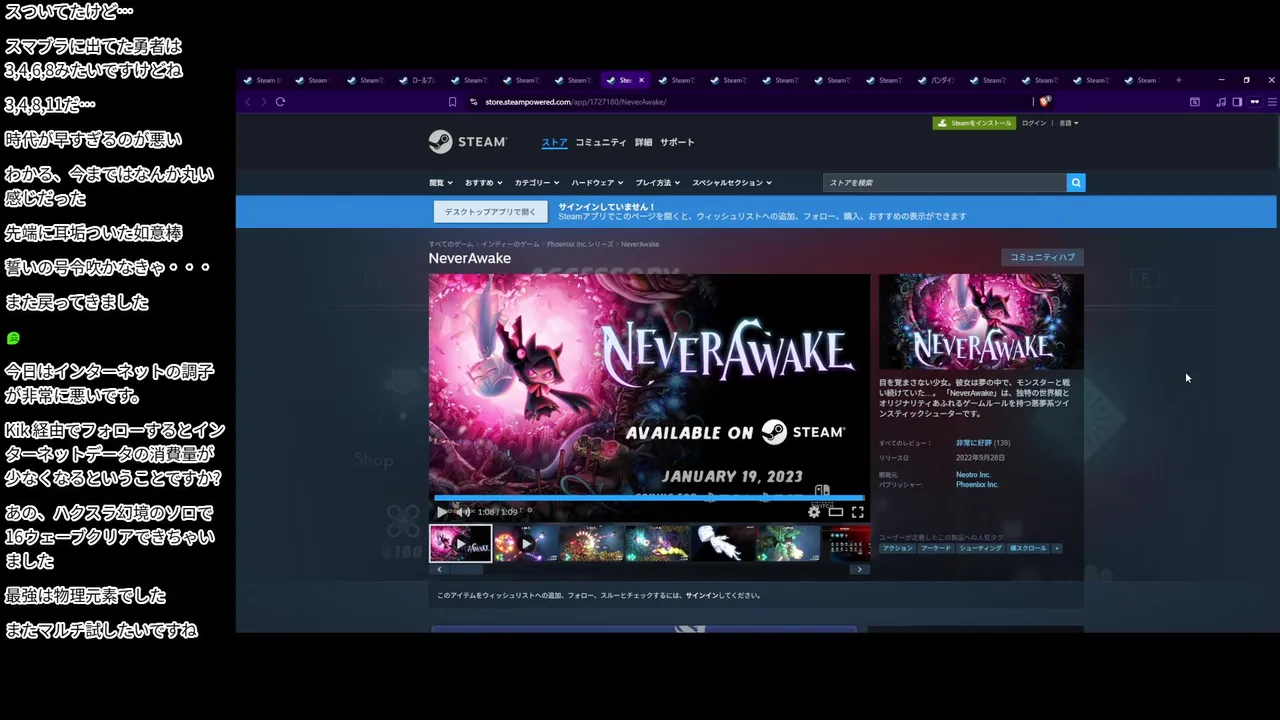This screenshot has width=1280, height=720.
Task: Click the ログイン link
Action: 1034,123
